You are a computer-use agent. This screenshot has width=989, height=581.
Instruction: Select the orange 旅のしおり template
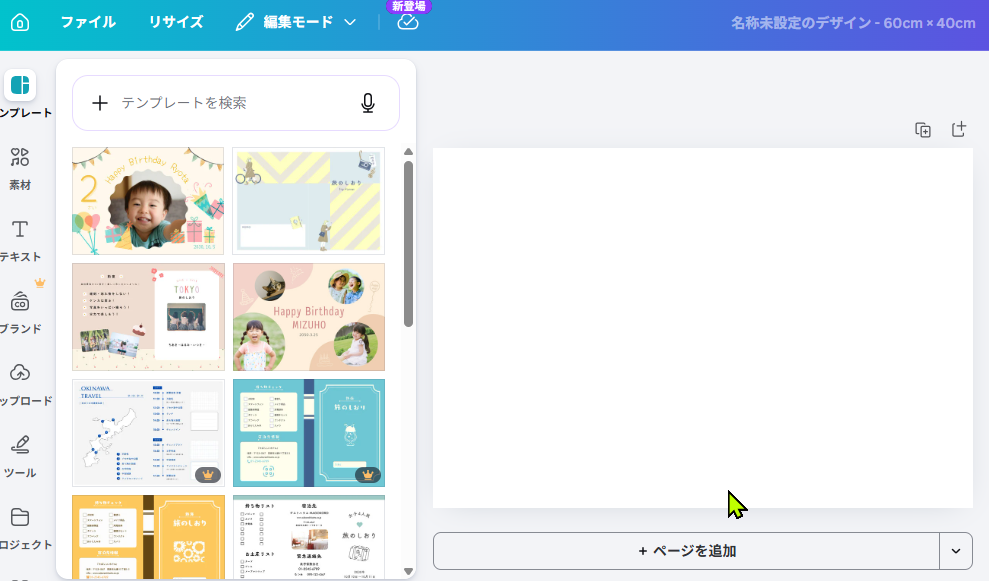(148, 537)
